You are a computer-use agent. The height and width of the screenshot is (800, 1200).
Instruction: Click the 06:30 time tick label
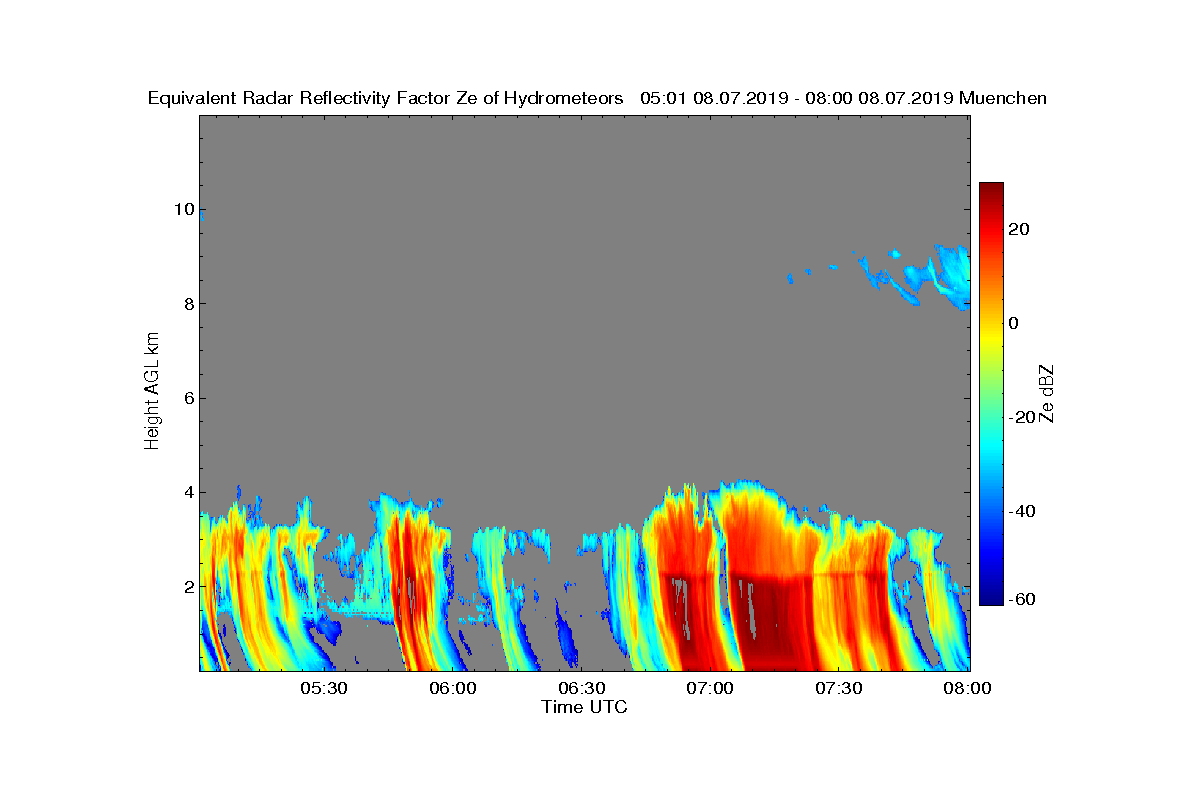tap(582, 689)
